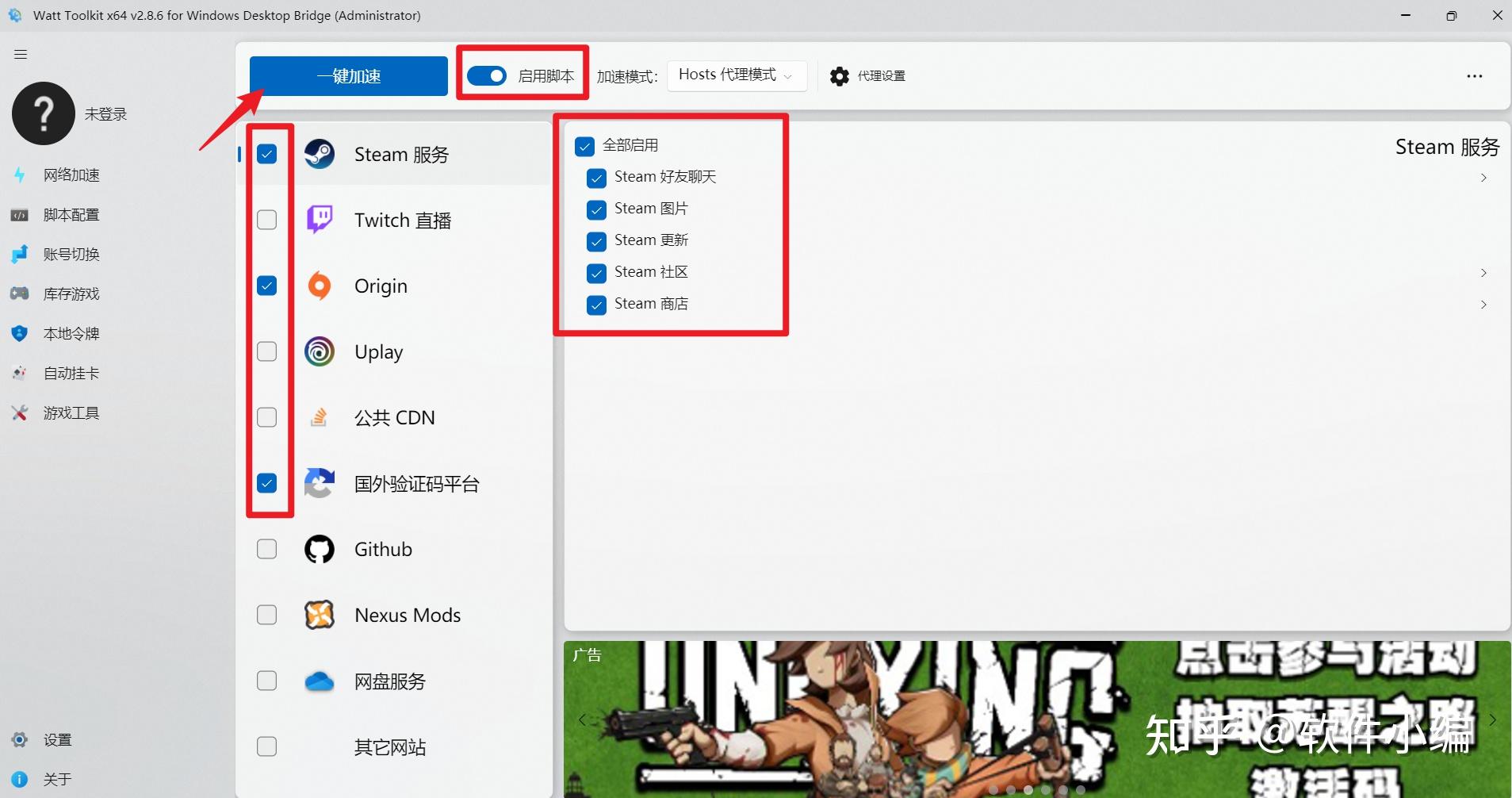
Task: Go to the next ad banner slide
Action: pos(1492,719)
